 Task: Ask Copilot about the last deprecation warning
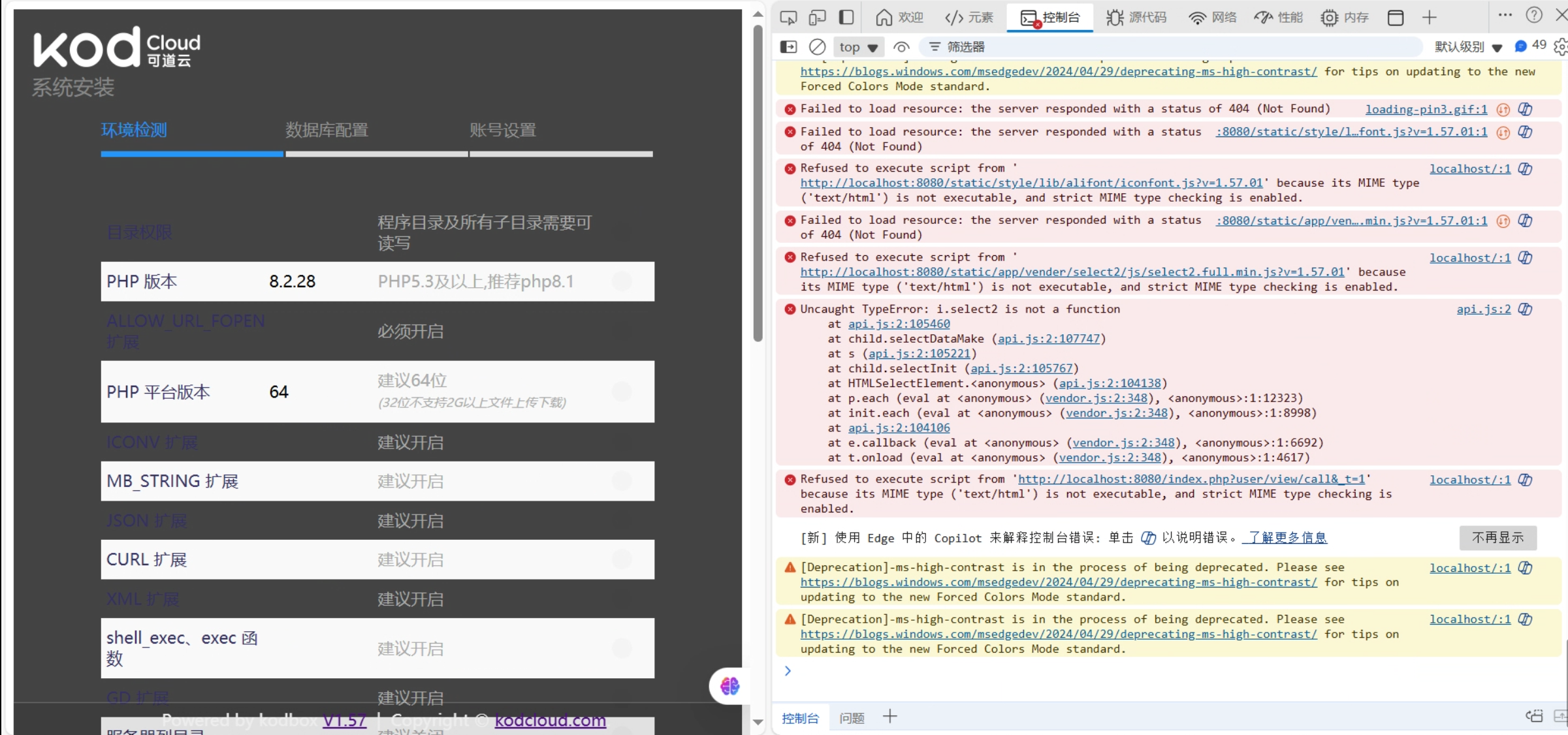[x=1526, y=619]
